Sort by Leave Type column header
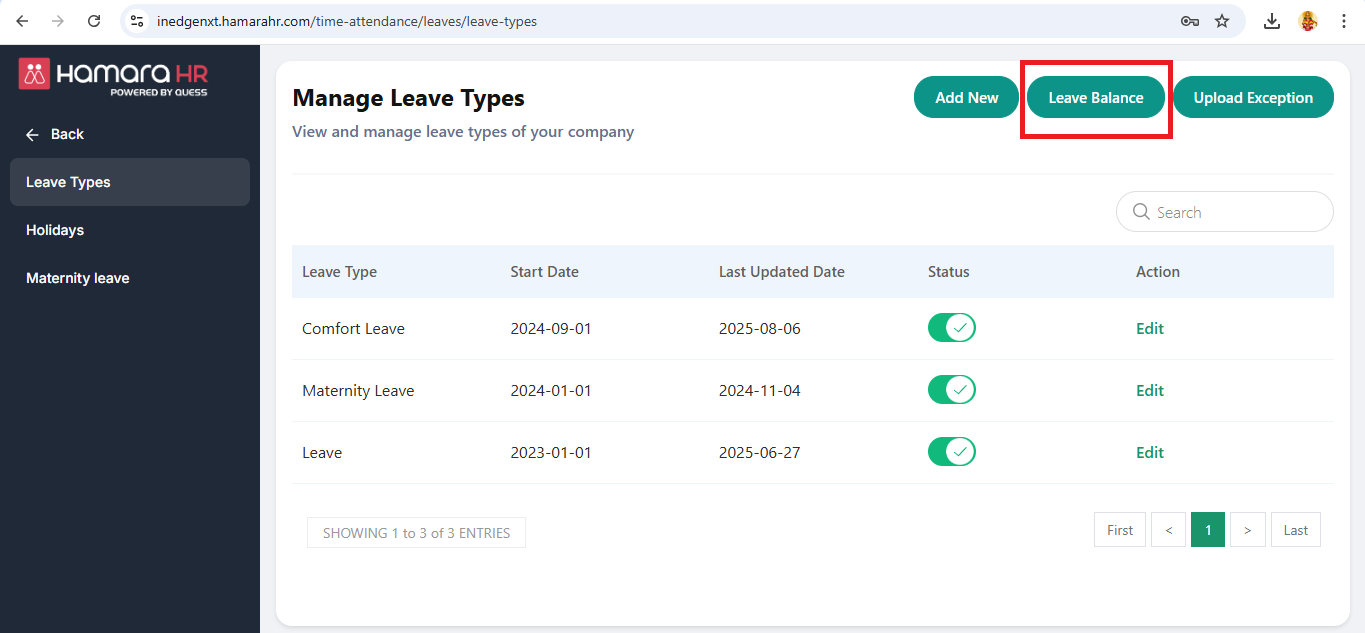 [339, 271]
